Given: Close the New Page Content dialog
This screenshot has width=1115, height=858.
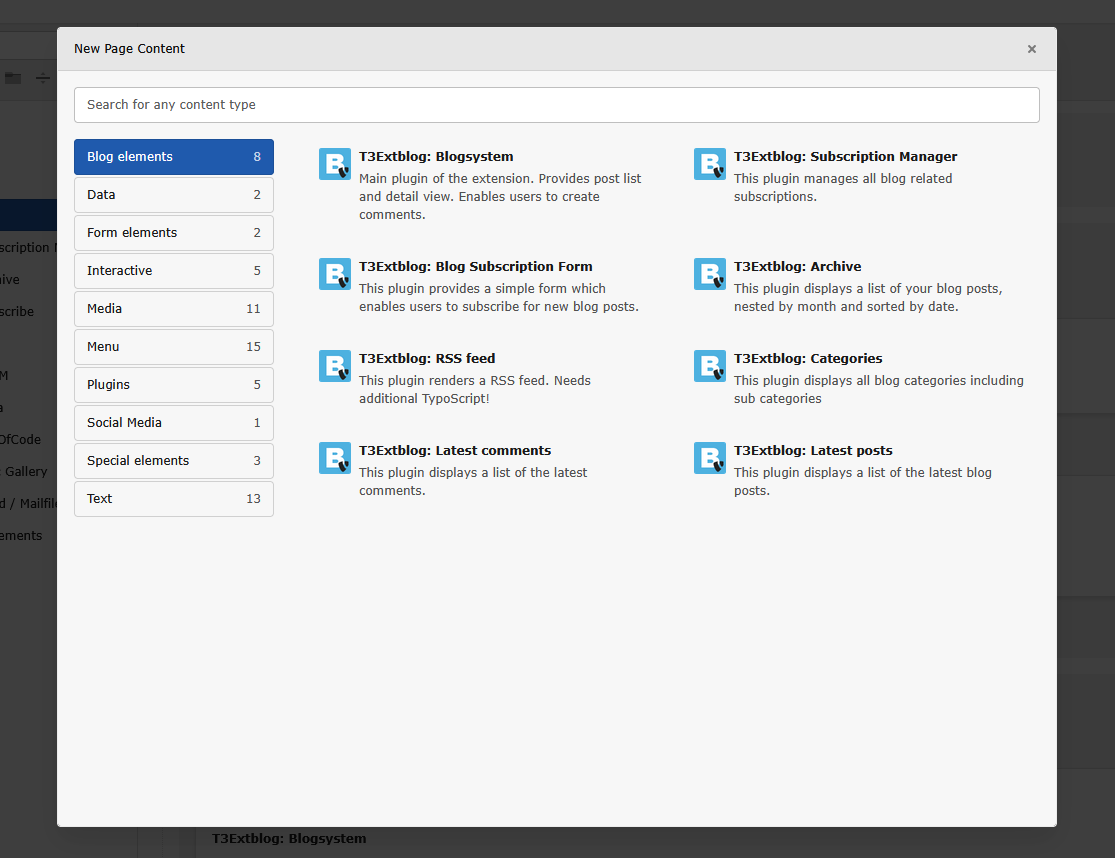Looking at the screenshot, I should 1031,48.
